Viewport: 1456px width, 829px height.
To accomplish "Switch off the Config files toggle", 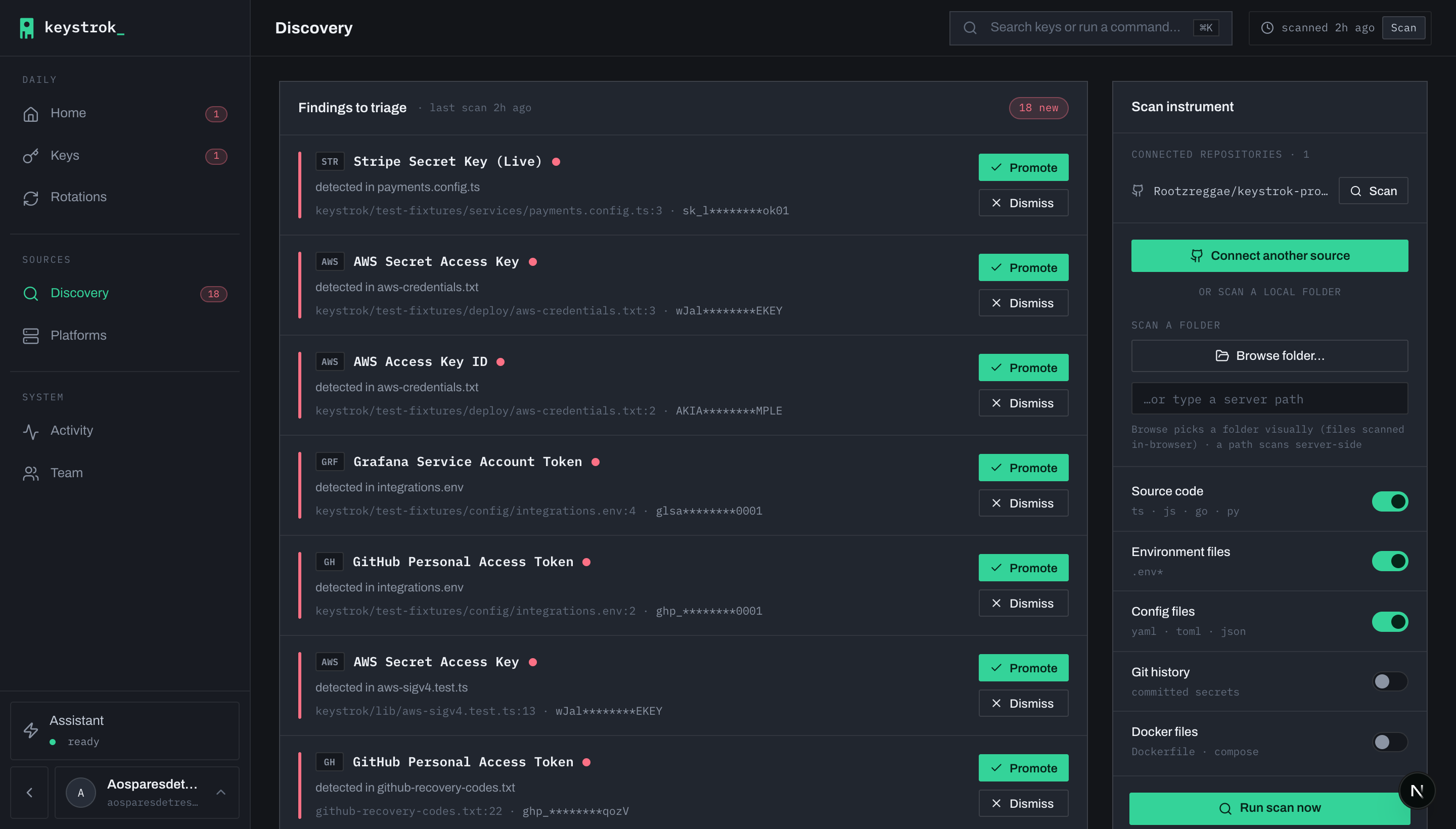I will pyautogui.click(x=1390, y=622).
